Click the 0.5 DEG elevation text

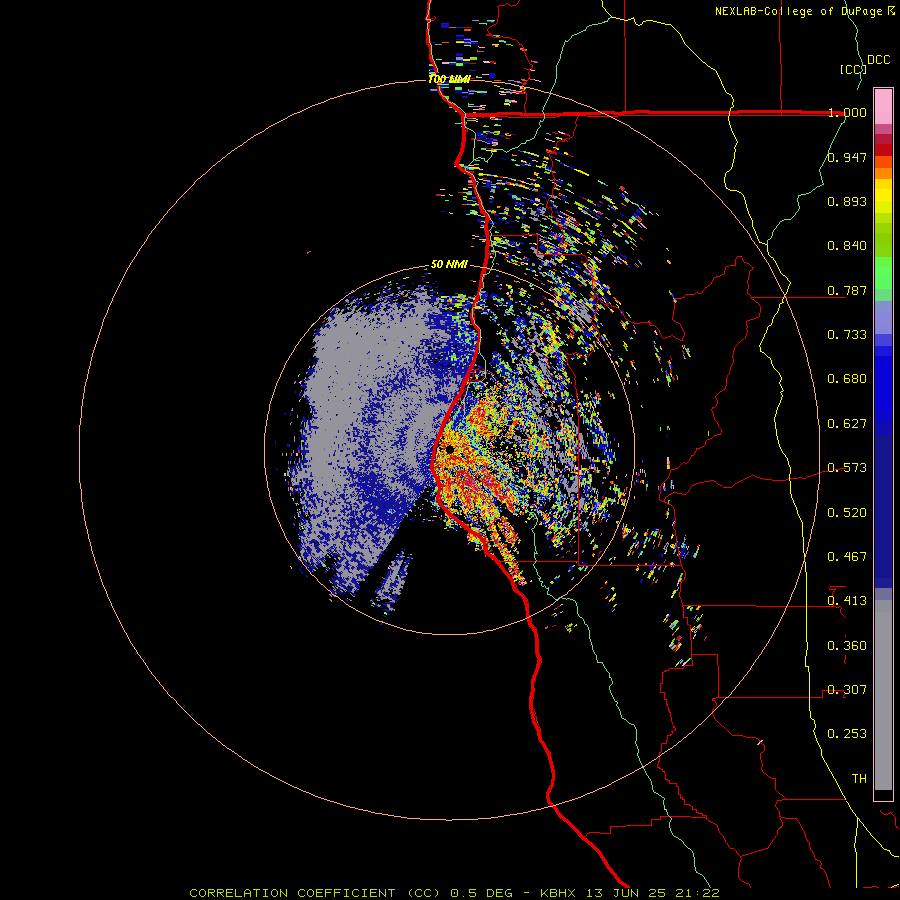481,893
